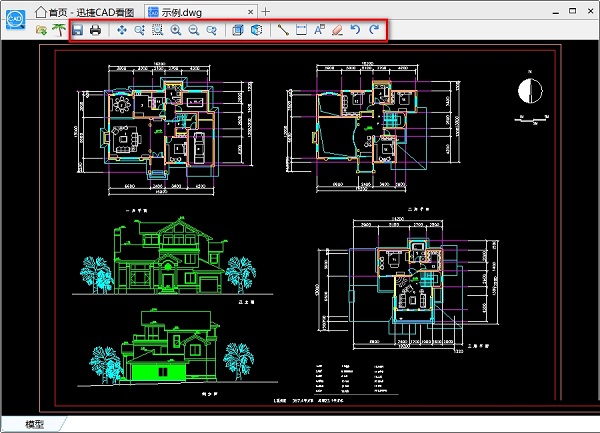Zoom in with the plus magnifier
600x433 pixels.
coord(176,30)
